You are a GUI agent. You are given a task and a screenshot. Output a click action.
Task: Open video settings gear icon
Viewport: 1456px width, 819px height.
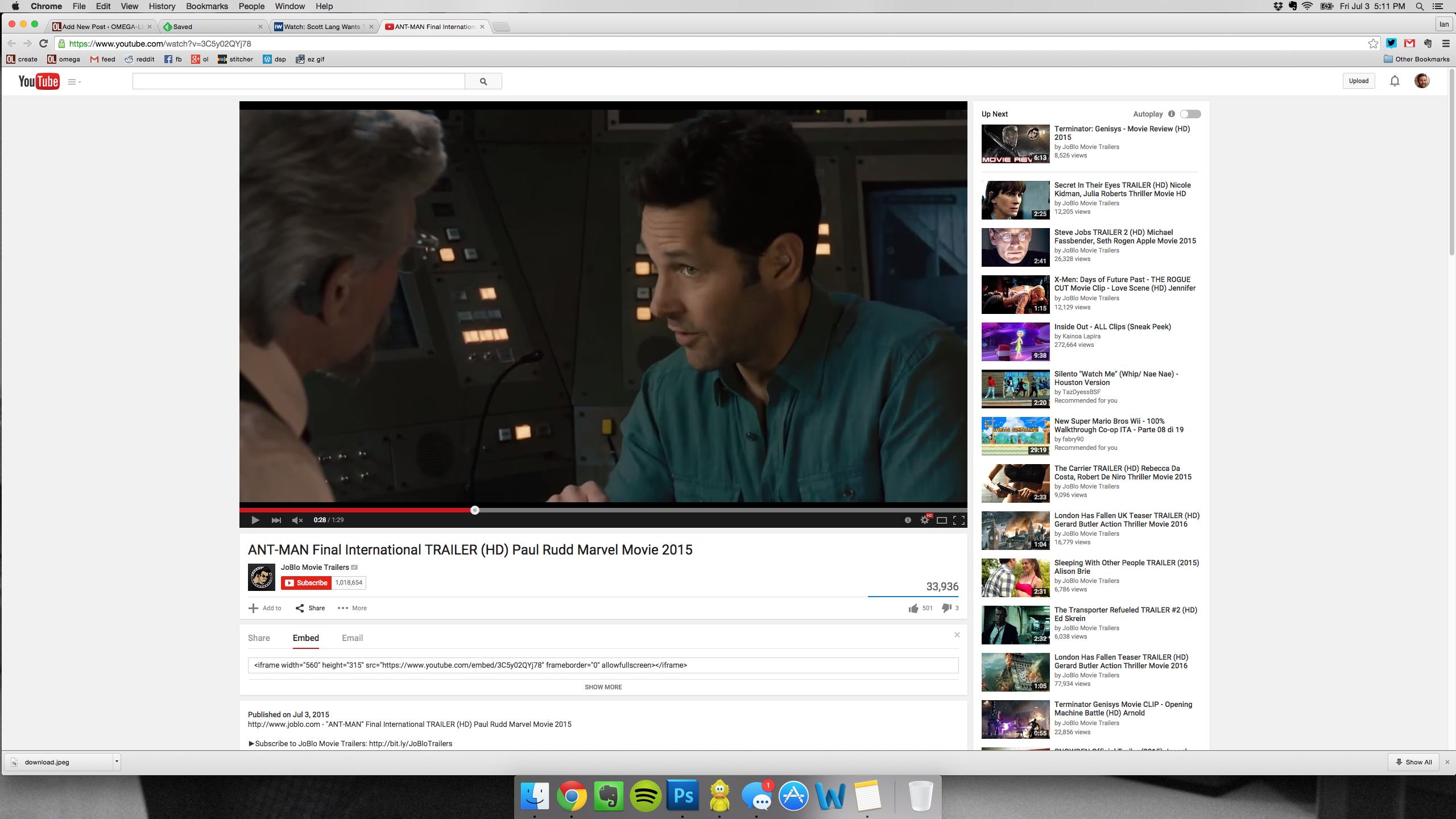coord(925,520)
